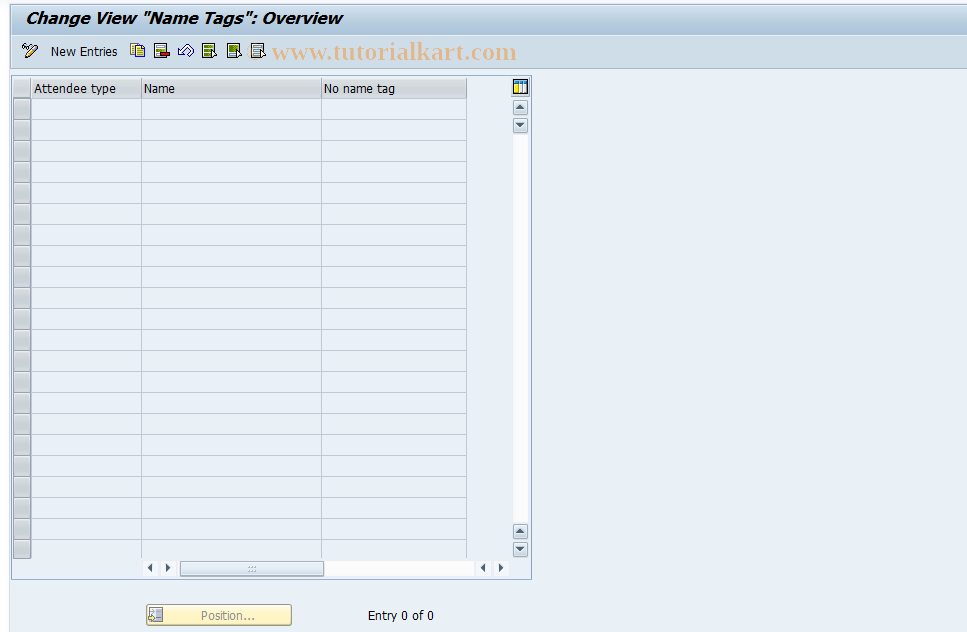967x632 pixels.
Task: Toggle Display/Change mode pencil icon
Action: (30, 51)
